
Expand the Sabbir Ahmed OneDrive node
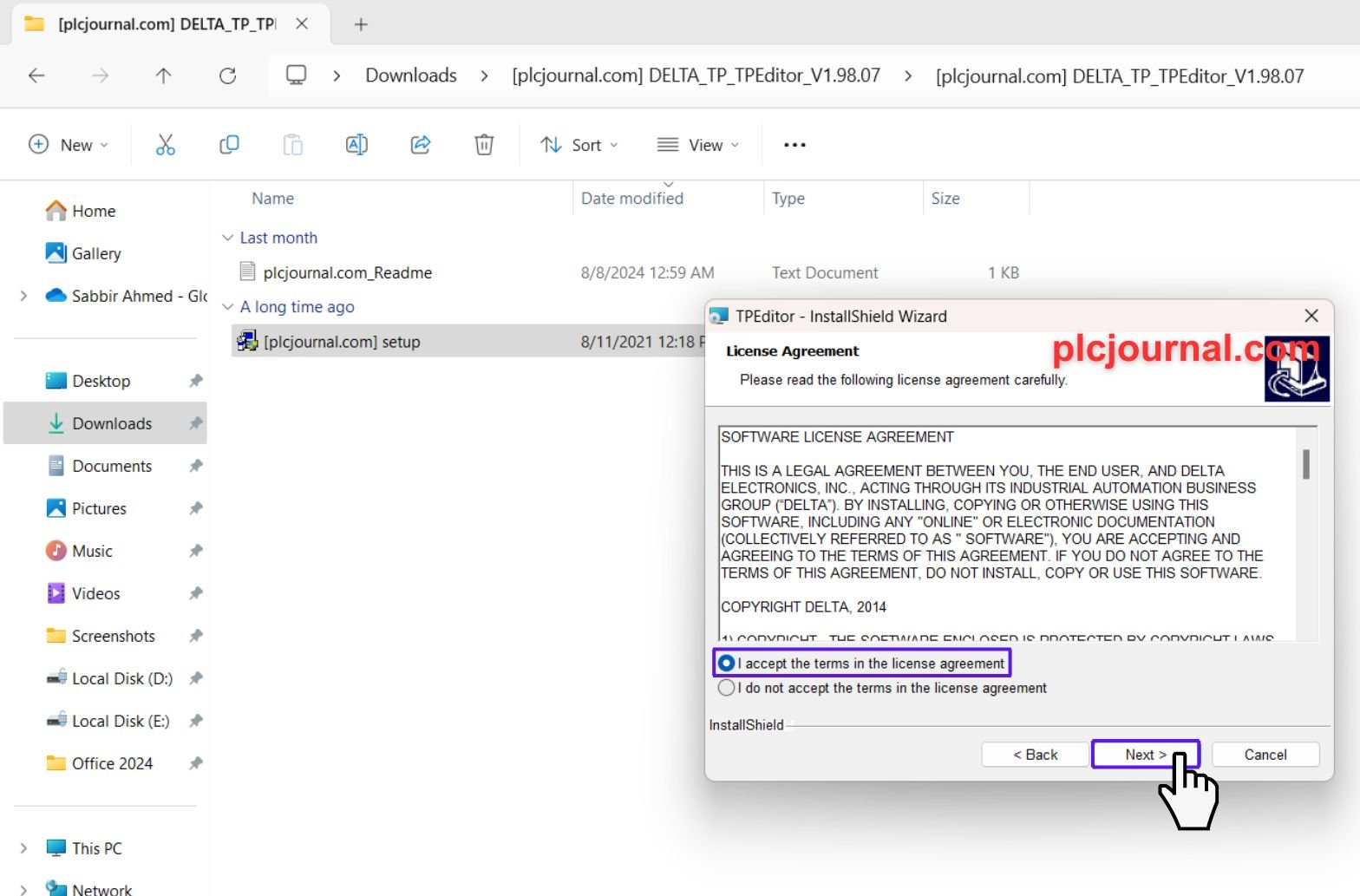[23, 296]
